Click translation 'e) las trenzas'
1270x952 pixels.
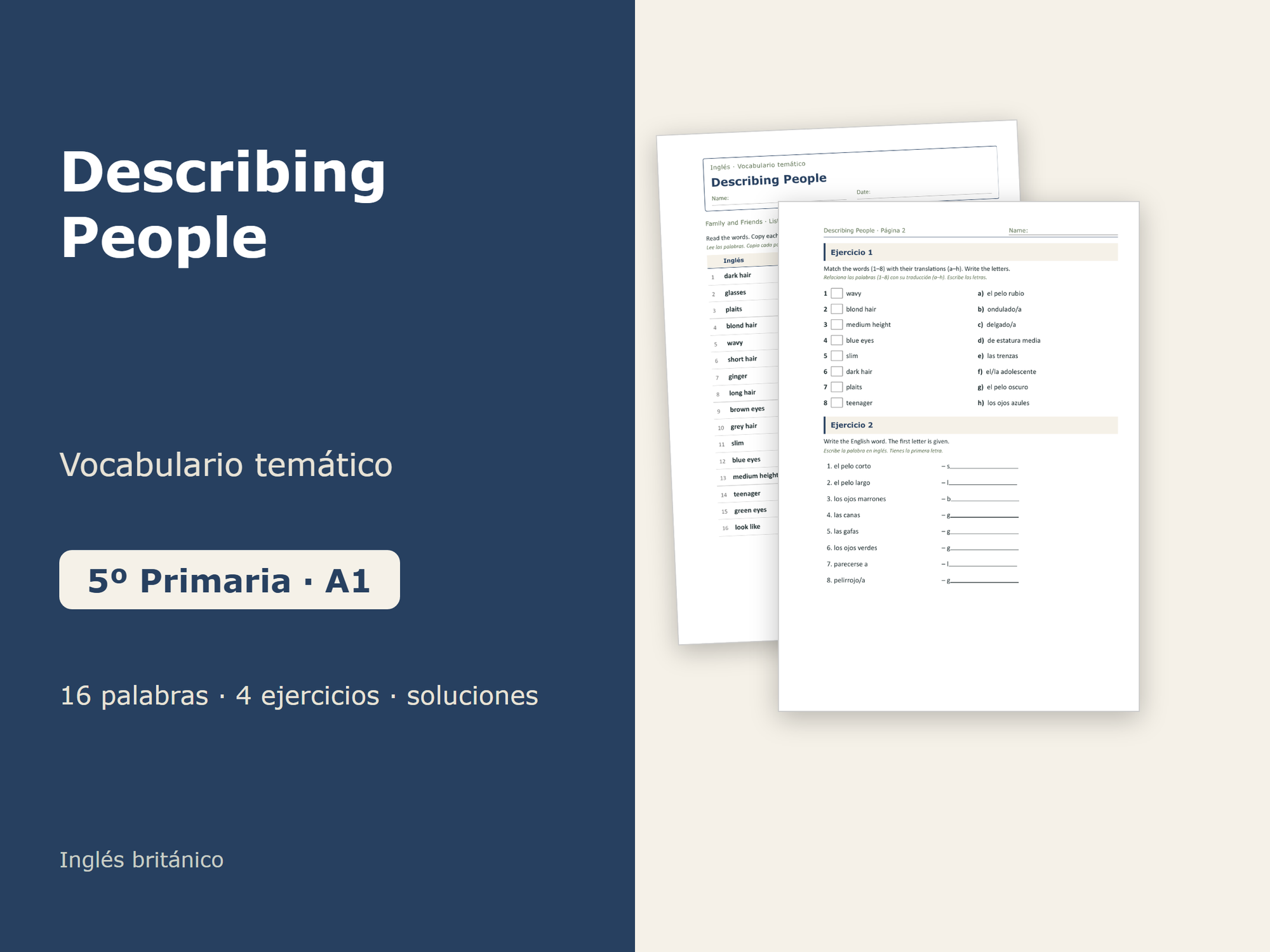(998, 356)
